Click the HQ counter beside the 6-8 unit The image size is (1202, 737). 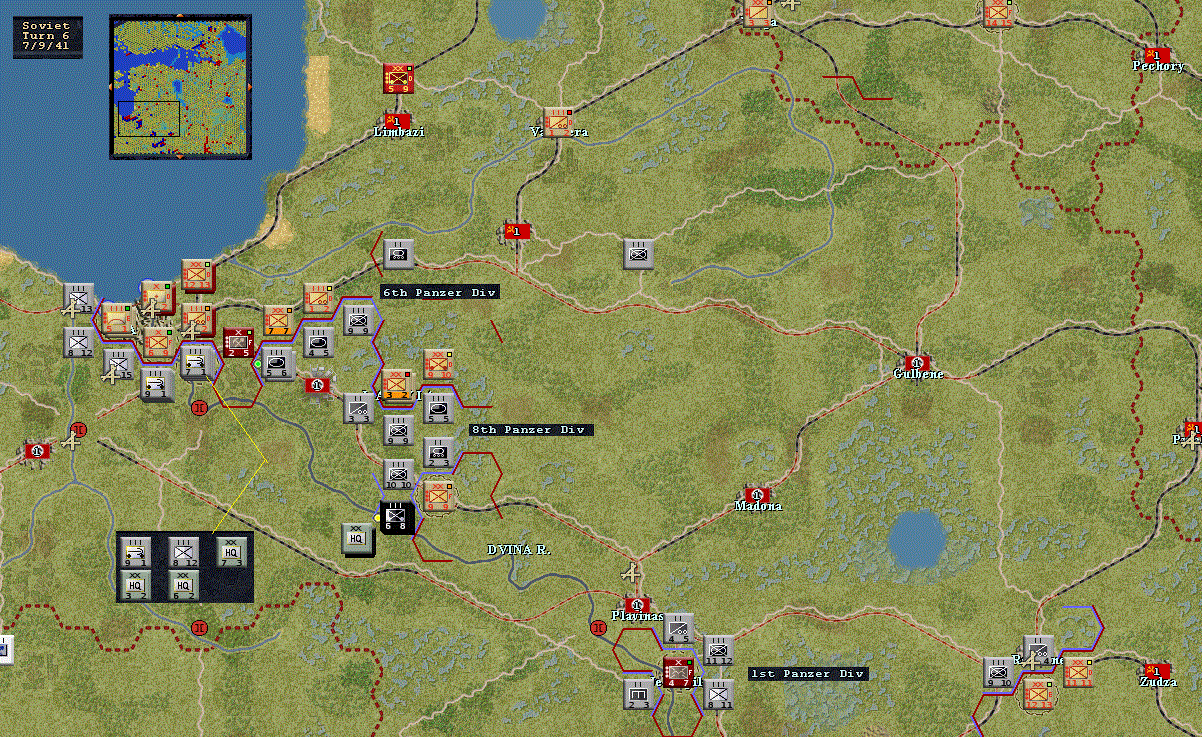click(358, 539)
